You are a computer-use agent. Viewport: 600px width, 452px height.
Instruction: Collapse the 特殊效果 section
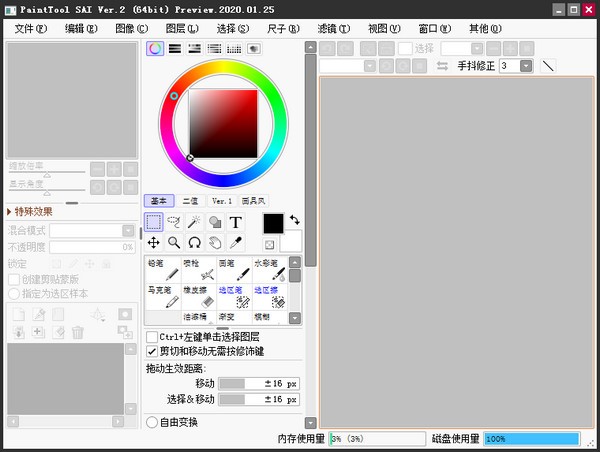[9, 211]
